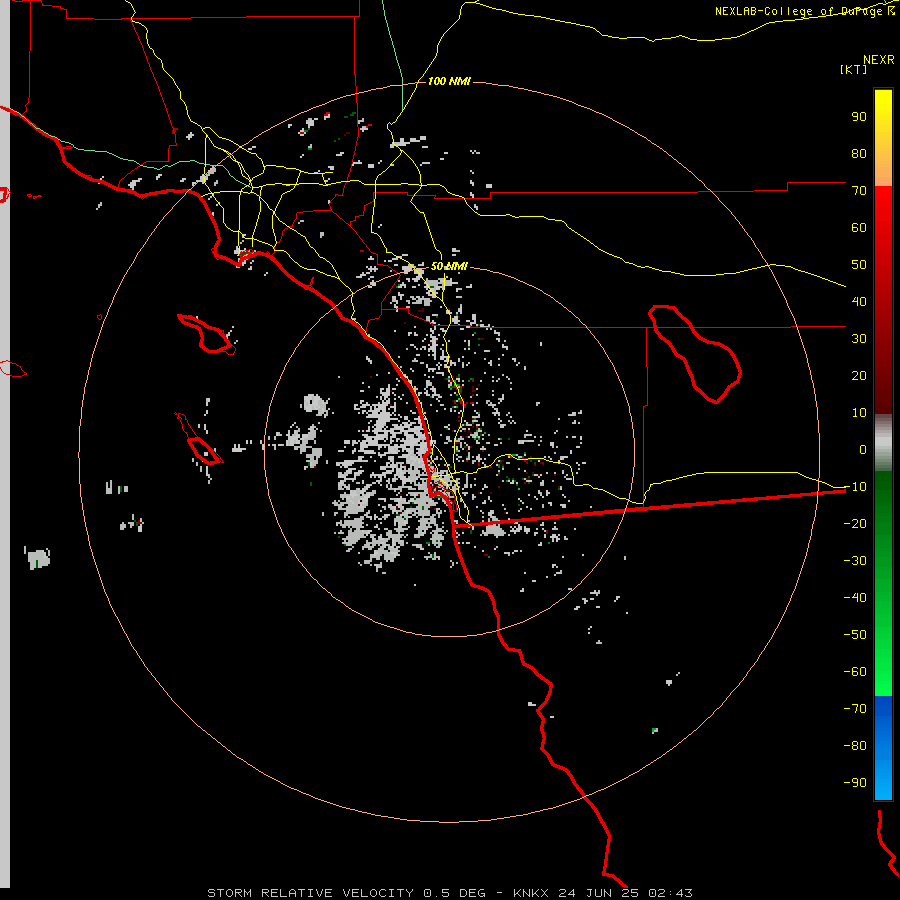900x900 pixels.
Task: Select the 90 value on velocity scale
Action: click(x=859, y=117)
